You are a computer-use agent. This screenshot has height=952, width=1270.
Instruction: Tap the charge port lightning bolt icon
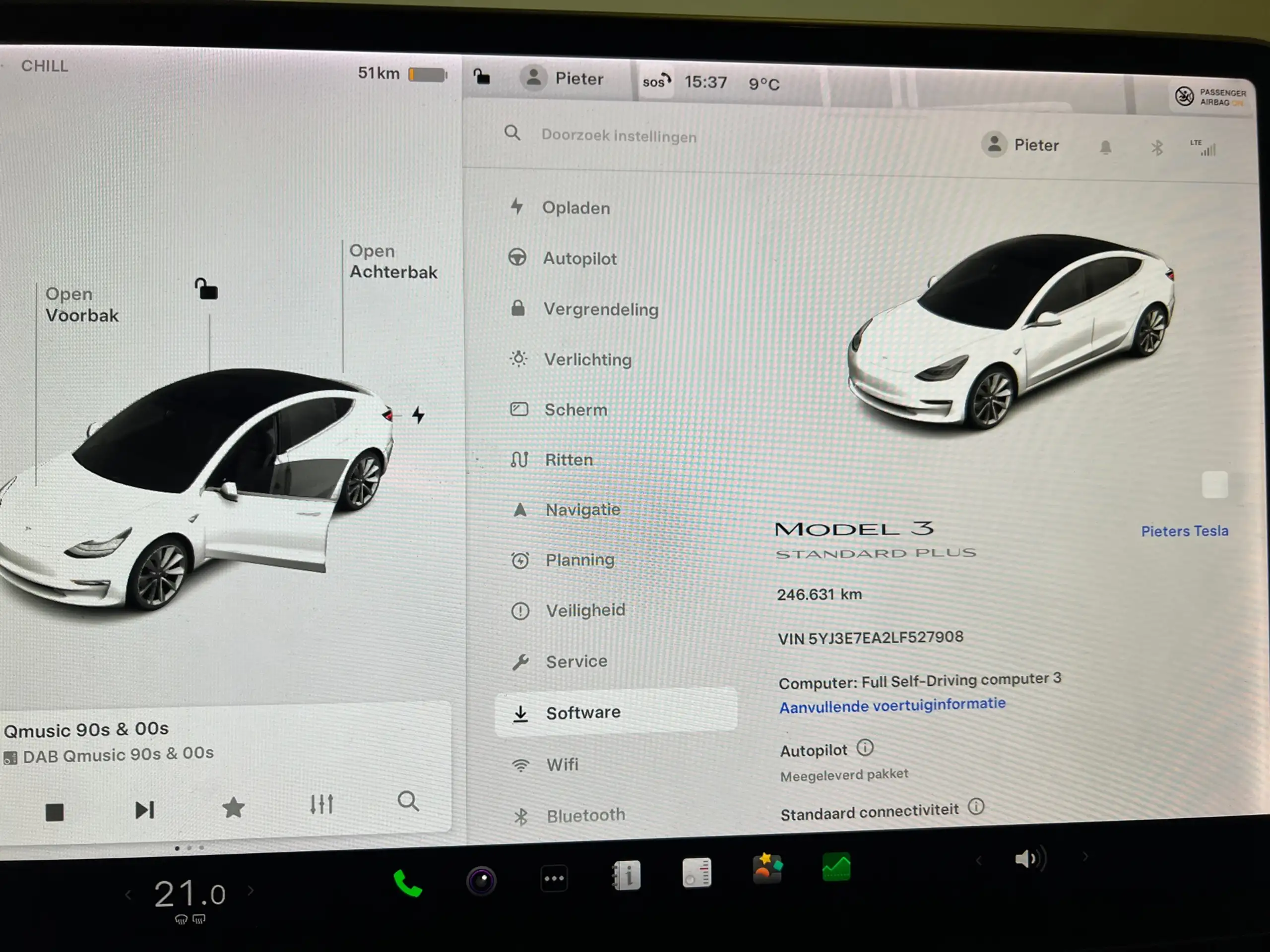coord(419,415)
